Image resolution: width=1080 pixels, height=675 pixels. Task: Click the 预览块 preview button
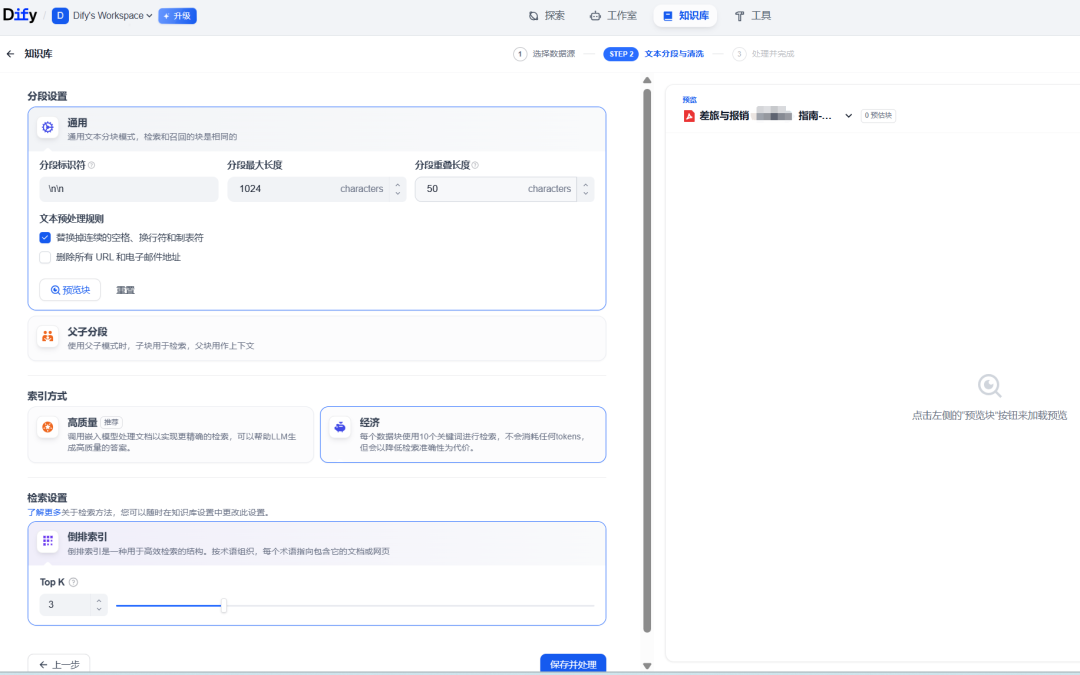point(70,290)
